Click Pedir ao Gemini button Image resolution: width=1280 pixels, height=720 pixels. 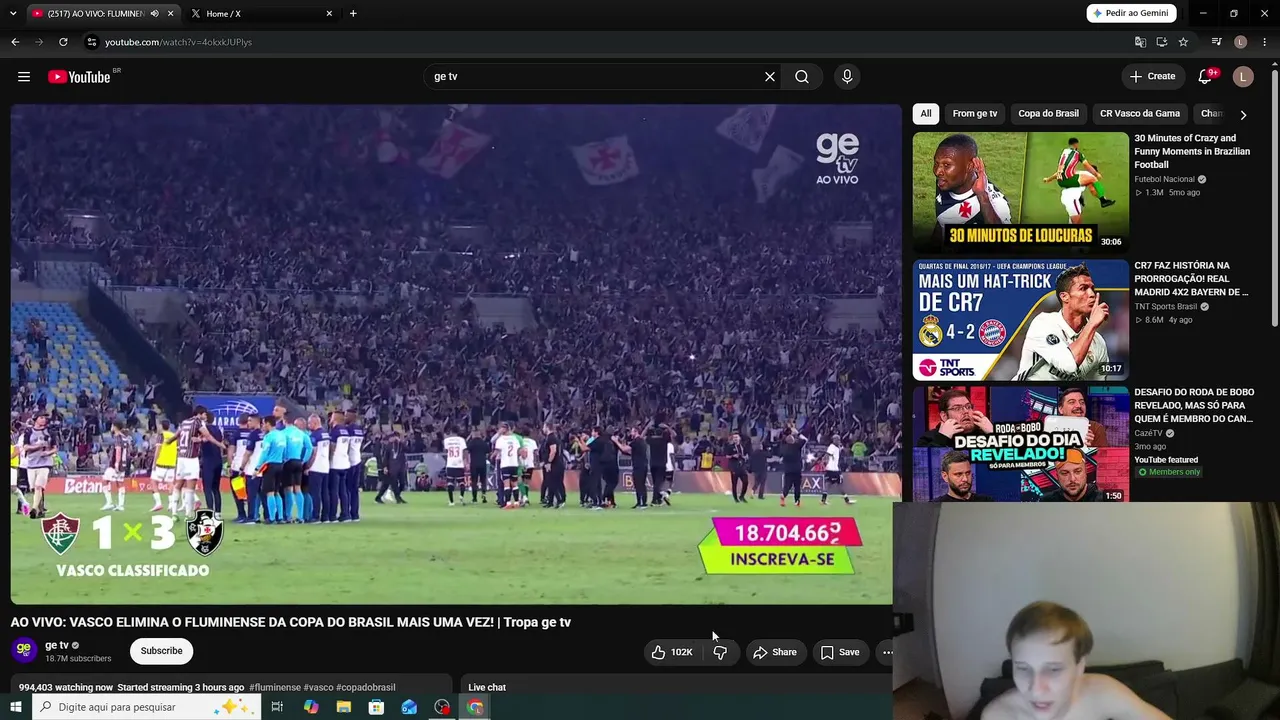click(1131, 13)
